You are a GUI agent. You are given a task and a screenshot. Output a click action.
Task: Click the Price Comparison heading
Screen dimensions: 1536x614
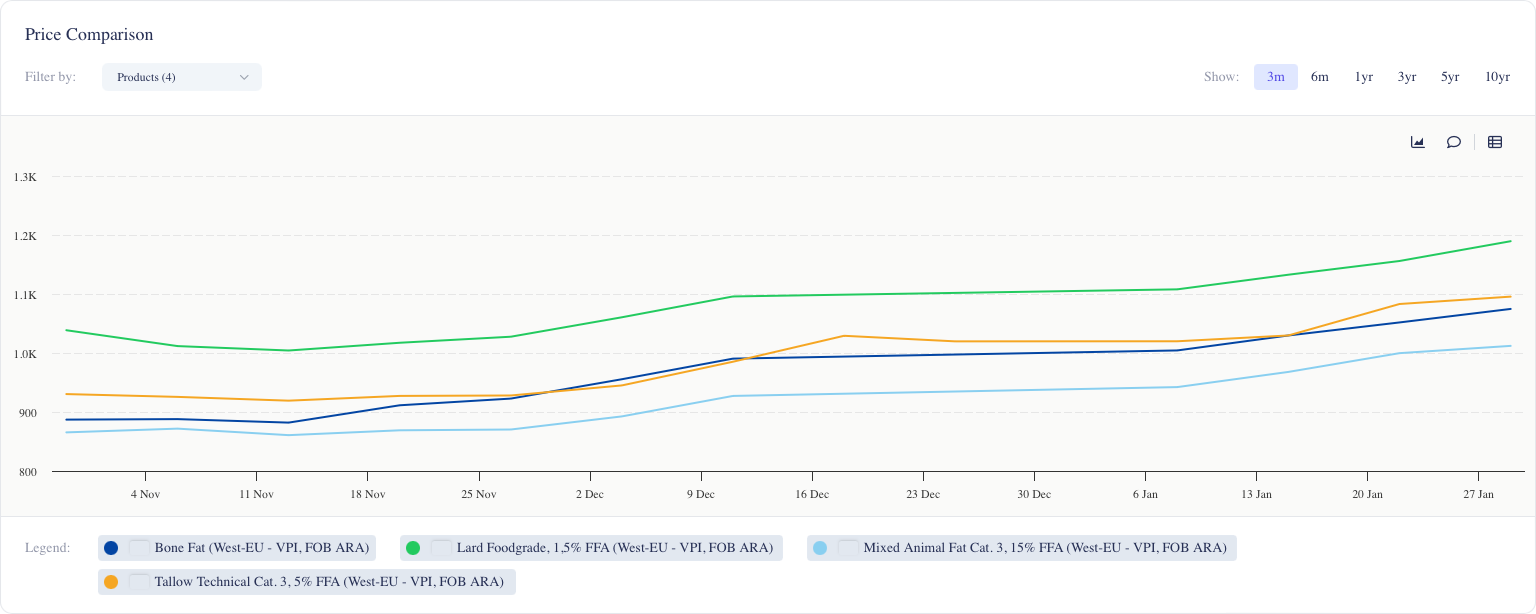(88, 34)
